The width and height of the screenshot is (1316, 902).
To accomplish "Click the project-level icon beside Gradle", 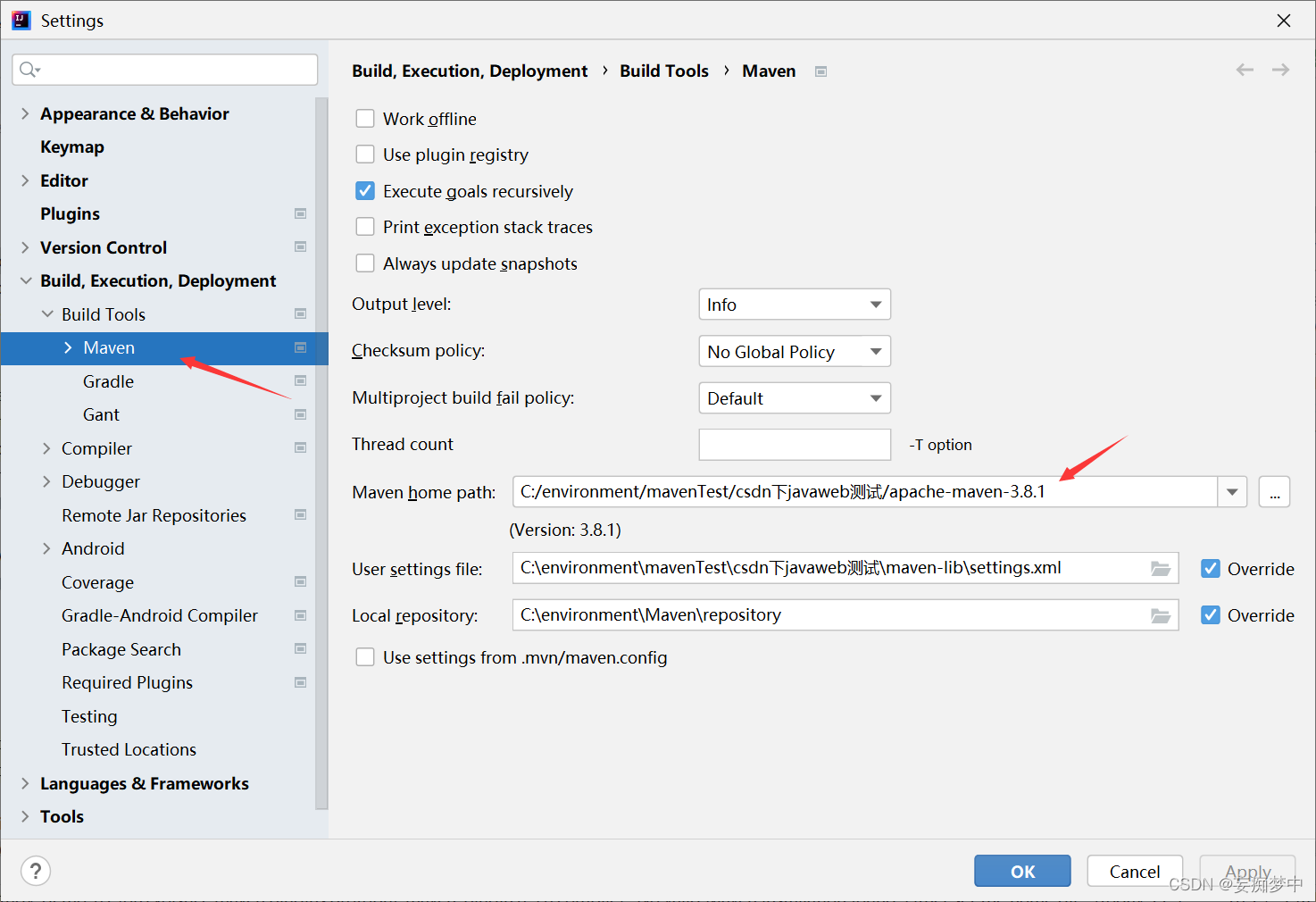I will click(x=301, y=380).
